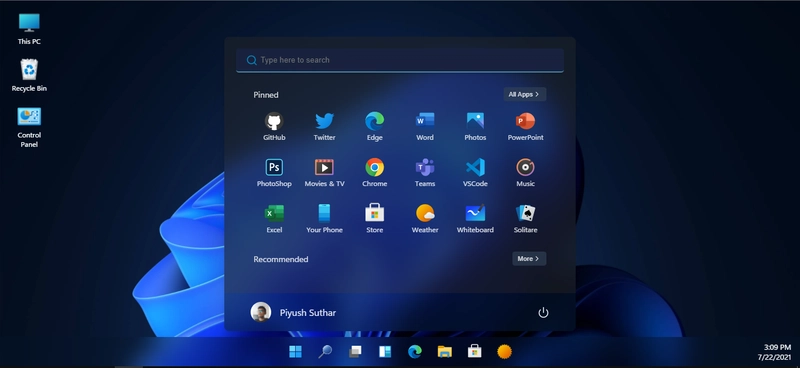Click the power button in Start menu
Viewport: 800px width, 368px height.
point(543,312)
